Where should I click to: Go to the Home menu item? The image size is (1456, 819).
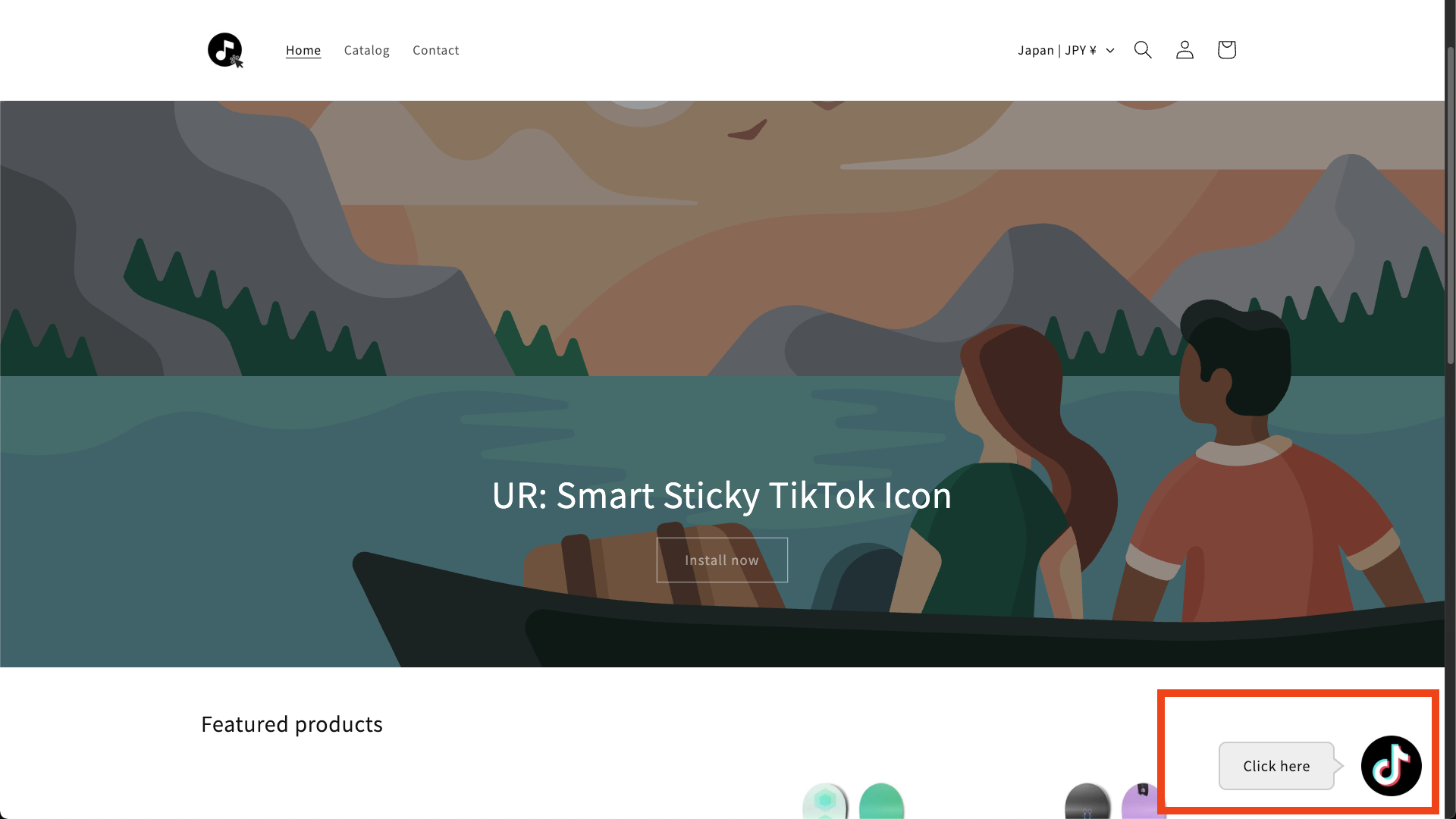[x=303, y=50]
